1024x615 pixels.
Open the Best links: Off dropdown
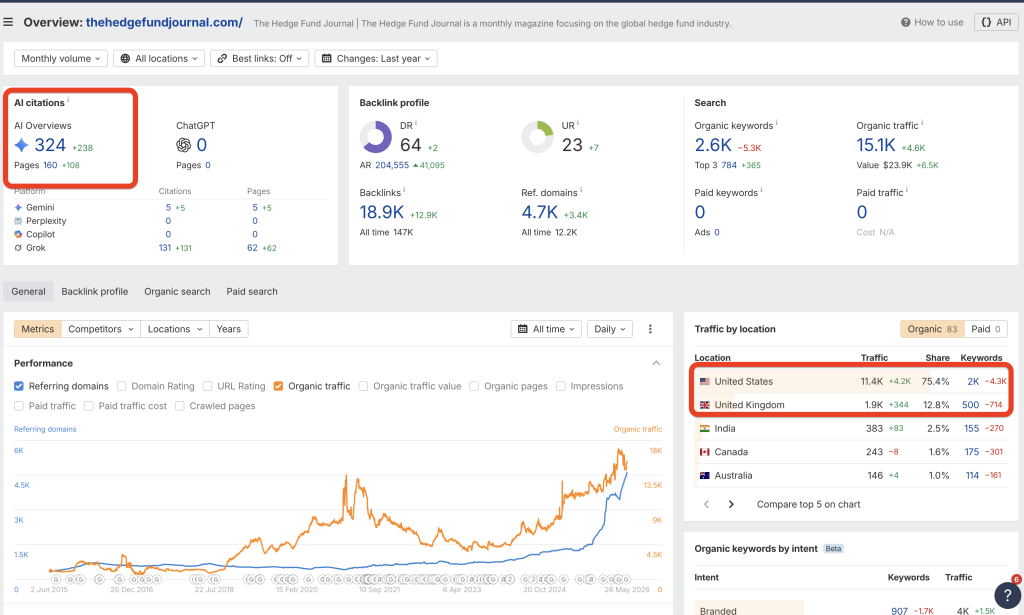pos(259,58)
